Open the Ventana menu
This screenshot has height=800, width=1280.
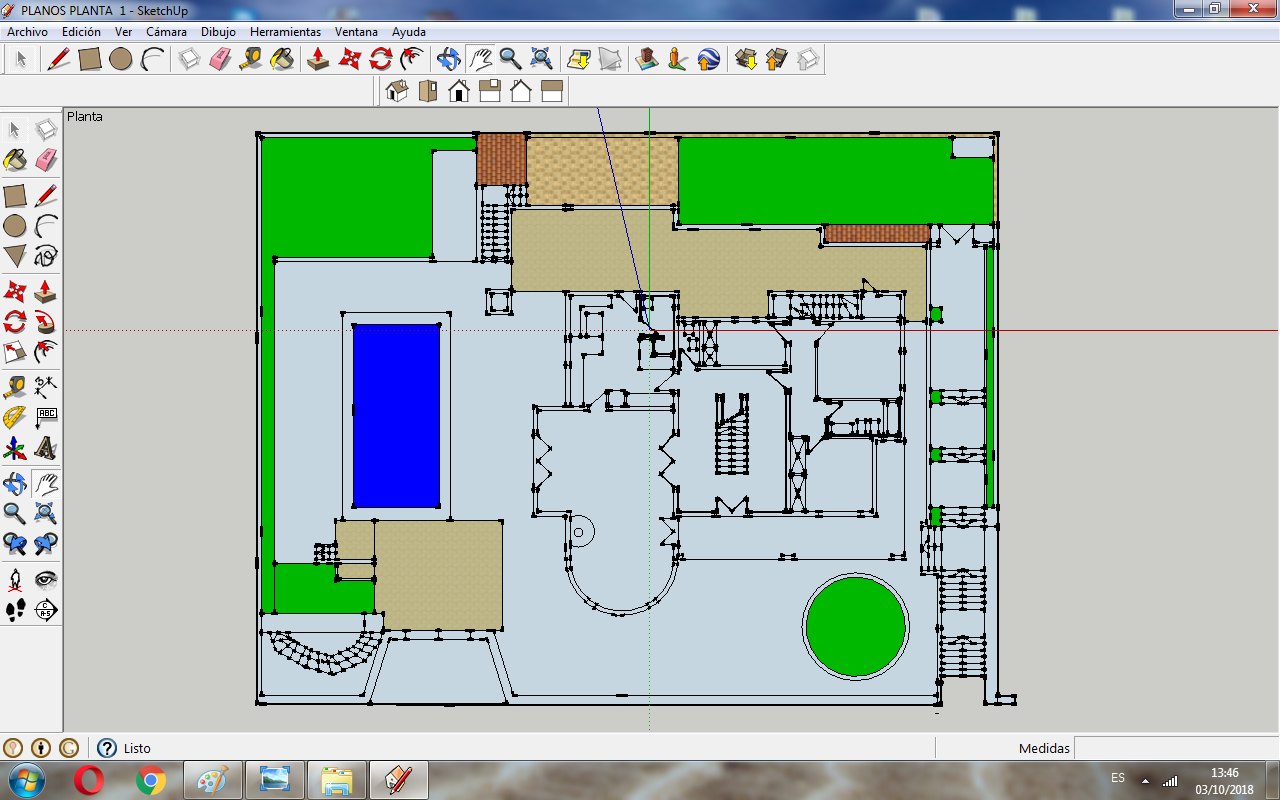pyautogui.click(x=356, y=32)
